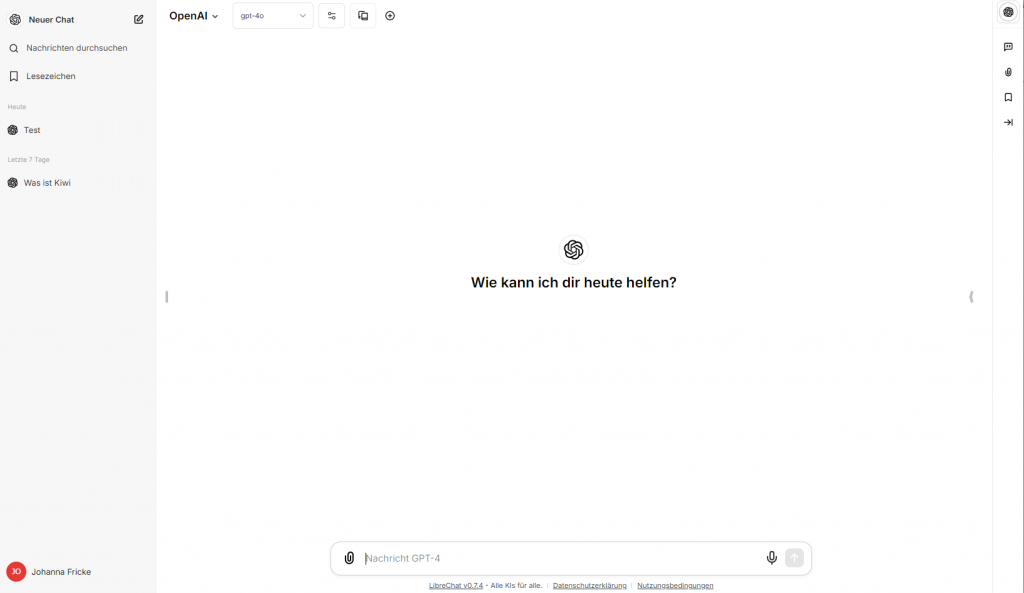Open the Nutzungsbedingungen link

(x=675, y=586)
